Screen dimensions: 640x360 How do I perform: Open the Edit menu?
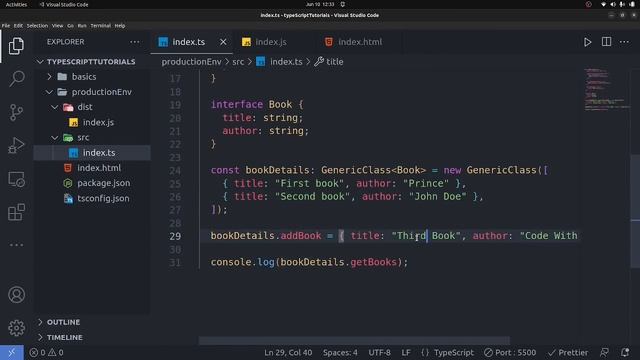[18, 25]
